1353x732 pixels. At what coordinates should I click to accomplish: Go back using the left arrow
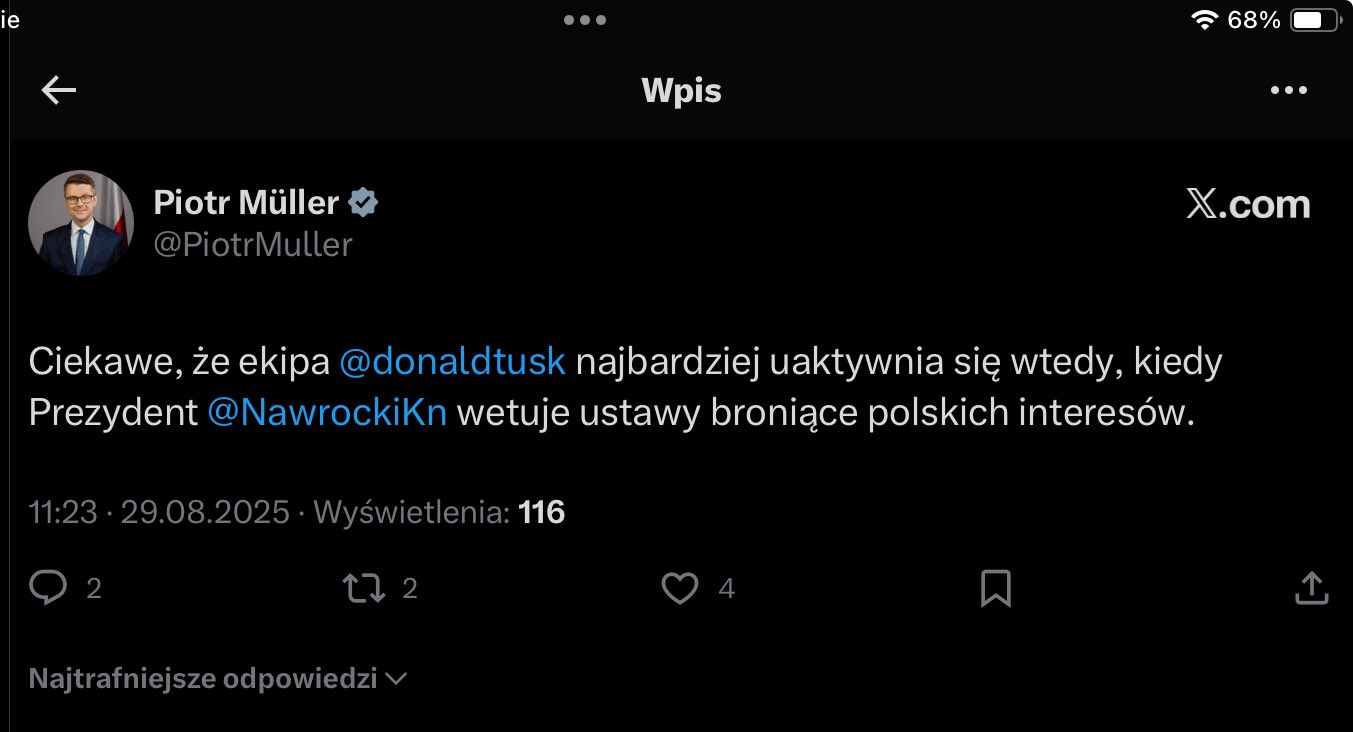[59, 91]
